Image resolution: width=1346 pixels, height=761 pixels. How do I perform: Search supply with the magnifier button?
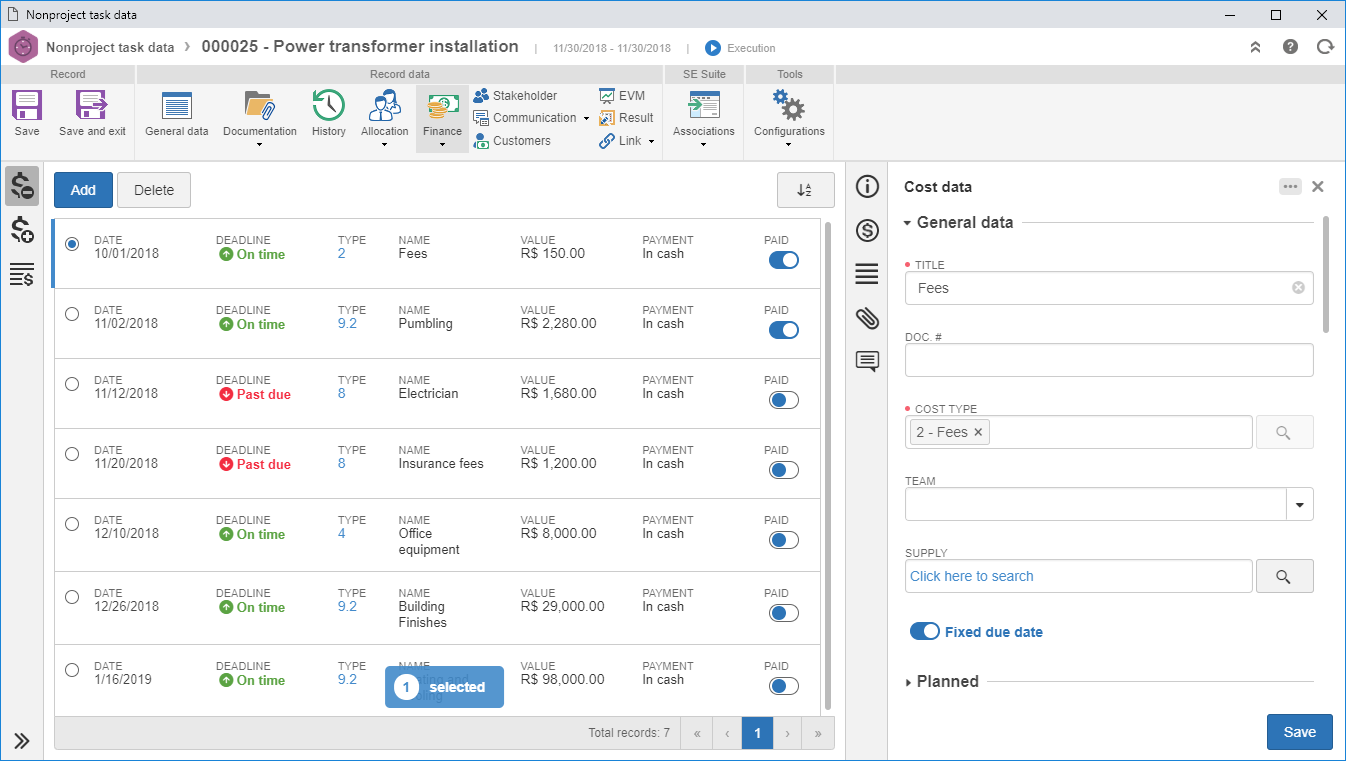coord(1284,576)
